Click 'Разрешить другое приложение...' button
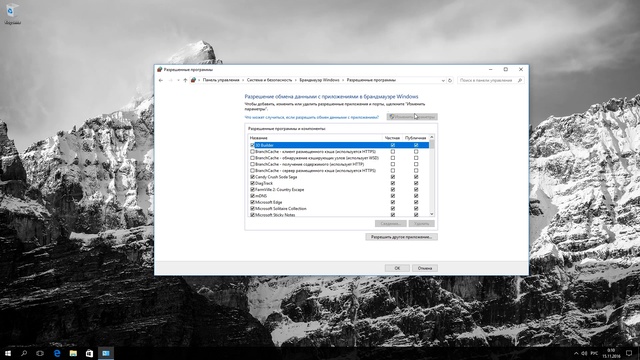640x360 pixels. (x=402, y=237)
